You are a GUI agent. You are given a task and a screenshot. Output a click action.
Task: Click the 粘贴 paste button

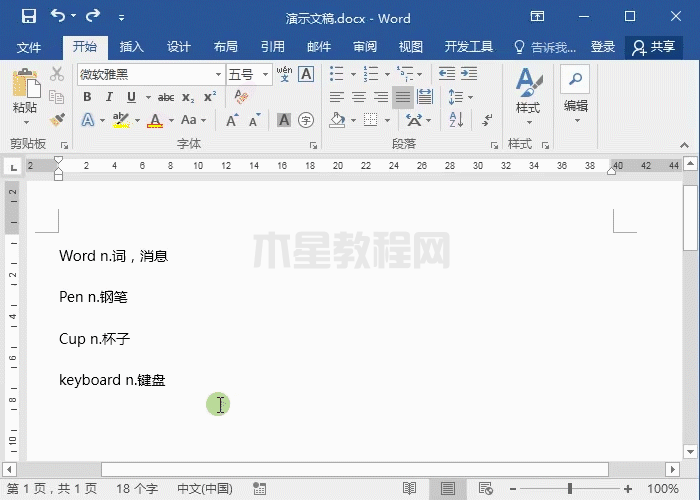(25, 96)
